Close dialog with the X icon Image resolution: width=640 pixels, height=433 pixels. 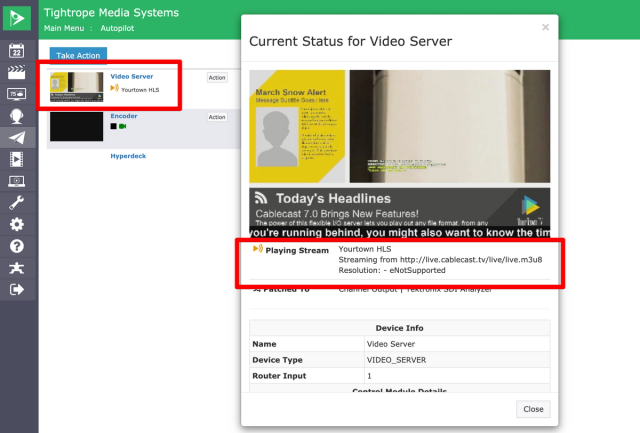coord(545,27)
